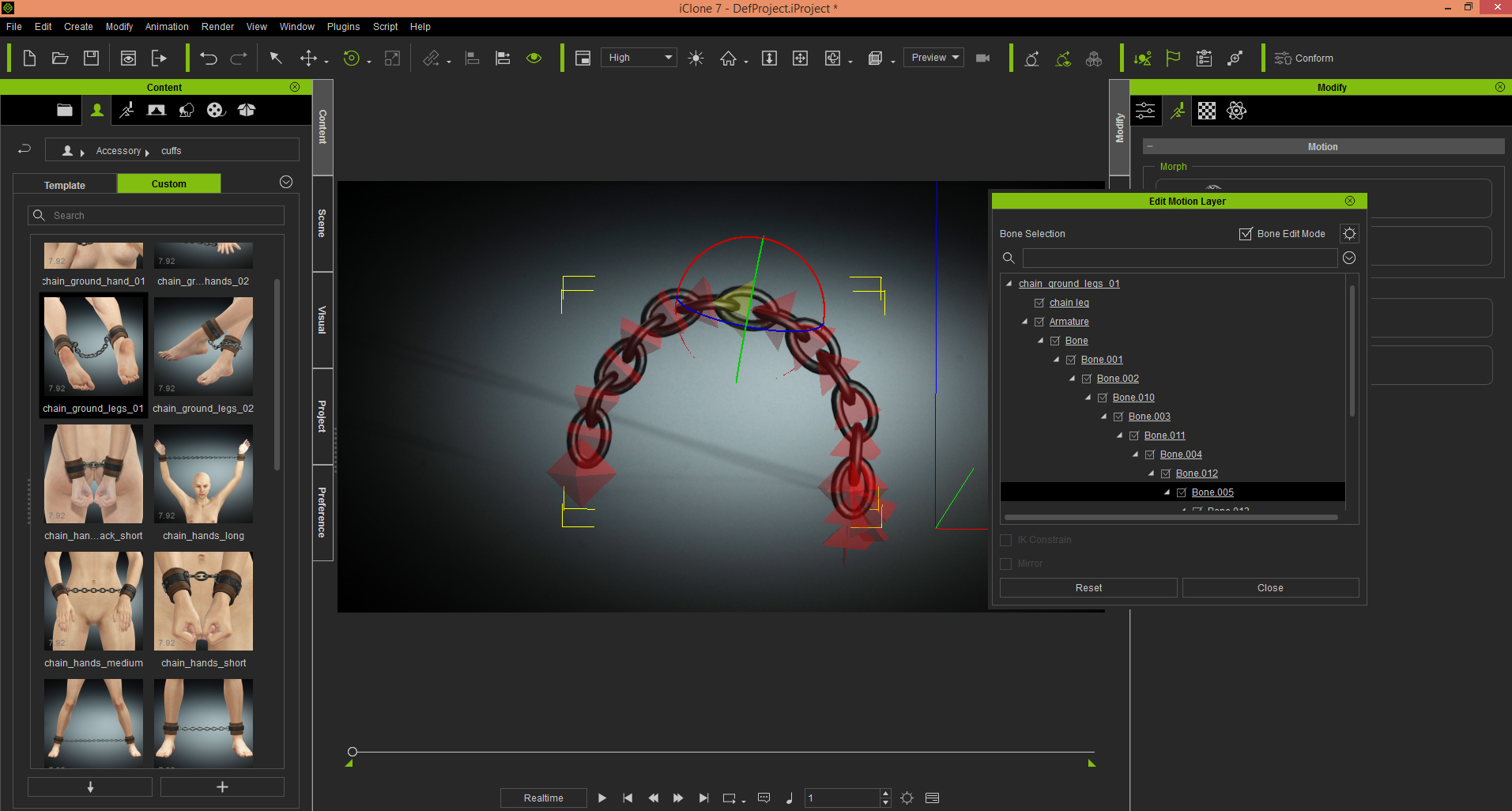Click the Reset button
Screen dimensions: 1512x811
(1088, 588)
